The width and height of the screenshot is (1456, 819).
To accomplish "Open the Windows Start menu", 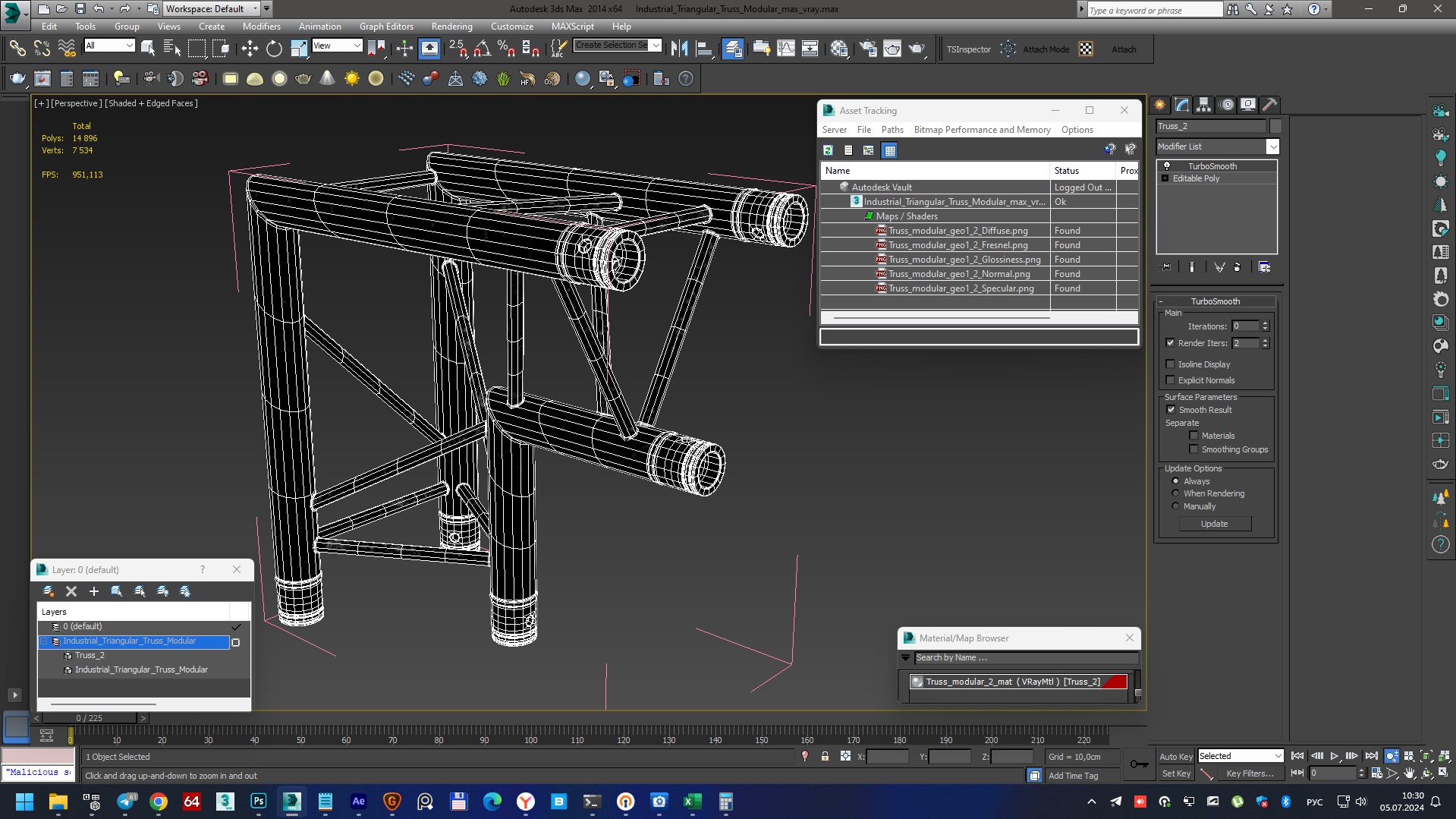I will coord(24,802).
